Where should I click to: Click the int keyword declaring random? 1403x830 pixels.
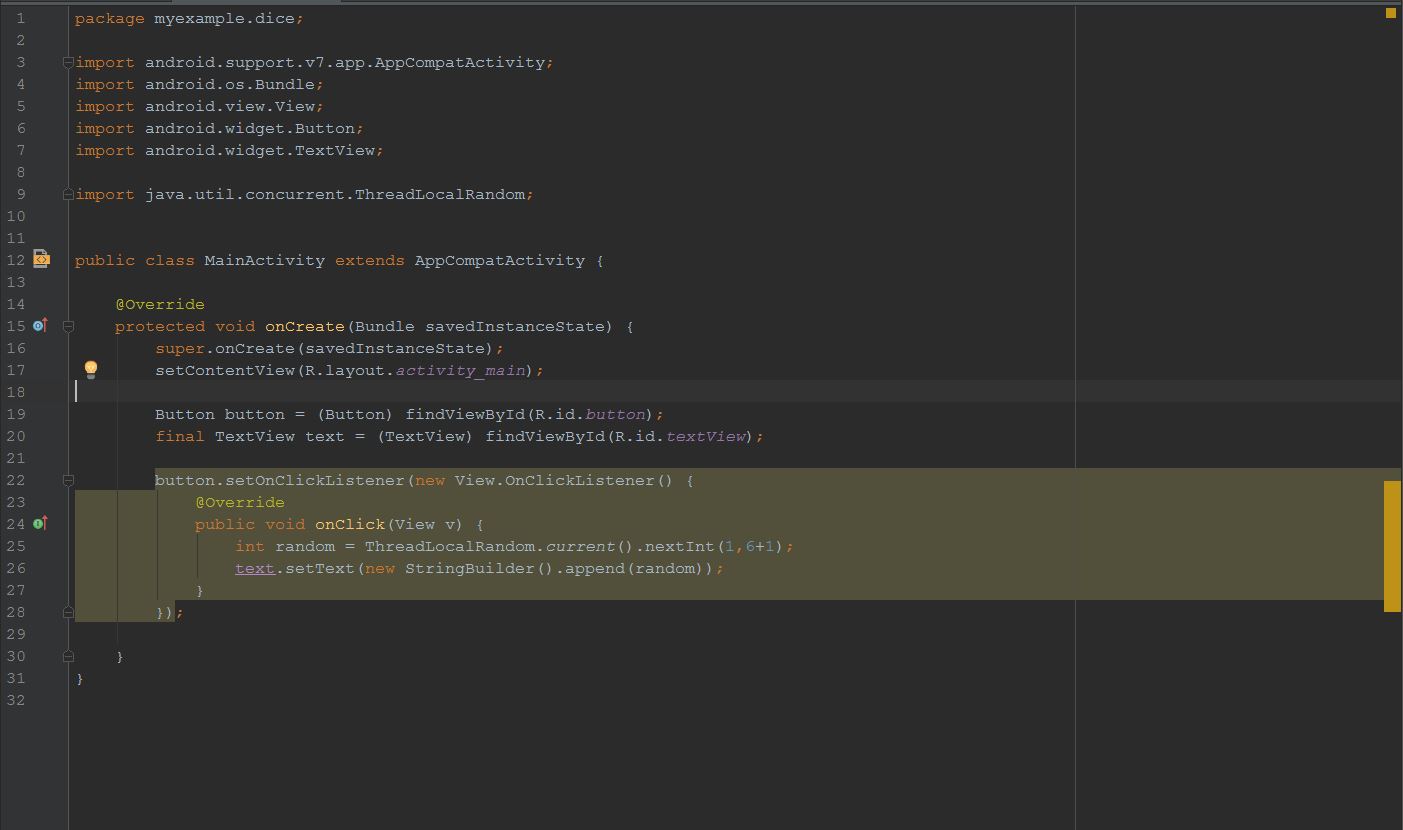tap(250, 546)
